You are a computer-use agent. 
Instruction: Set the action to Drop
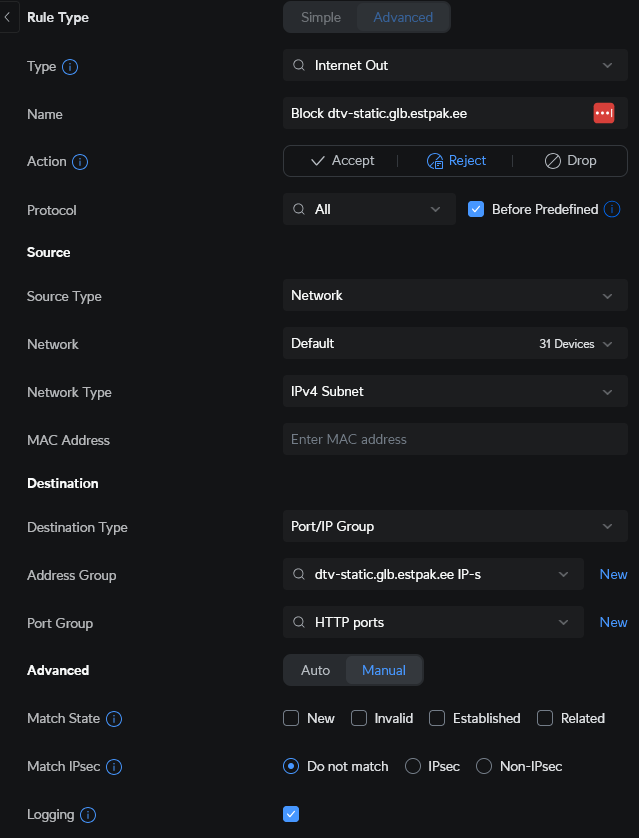point(571,161)
